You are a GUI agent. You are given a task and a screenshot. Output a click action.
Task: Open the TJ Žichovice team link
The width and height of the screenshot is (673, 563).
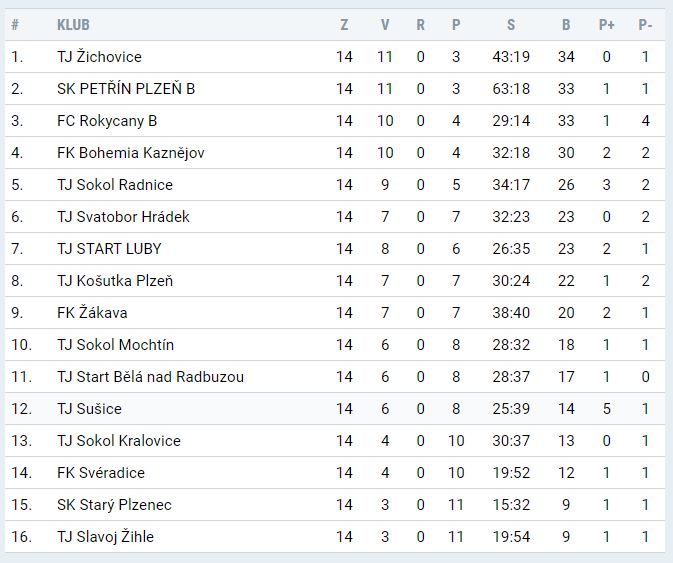tap(99, 57)
